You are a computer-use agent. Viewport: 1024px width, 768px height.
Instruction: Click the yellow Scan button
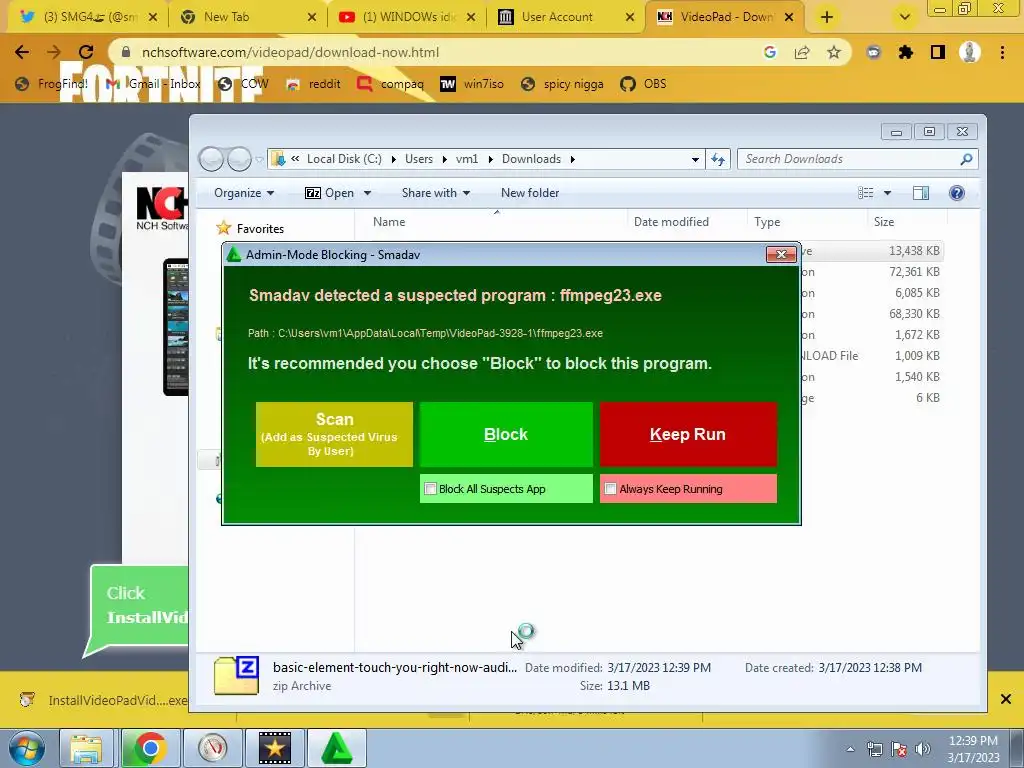click(x=334, y=434)
